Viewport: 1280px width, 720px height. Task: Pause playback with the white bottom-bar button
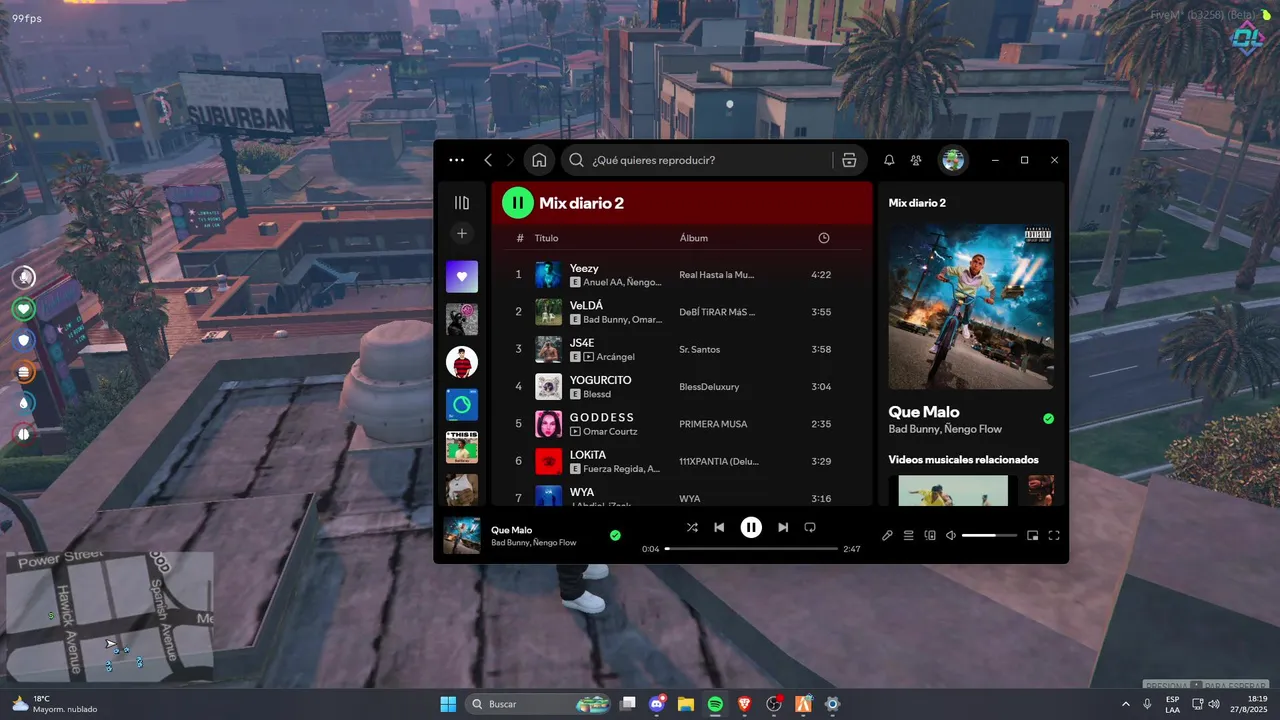[x=751, y=527]
